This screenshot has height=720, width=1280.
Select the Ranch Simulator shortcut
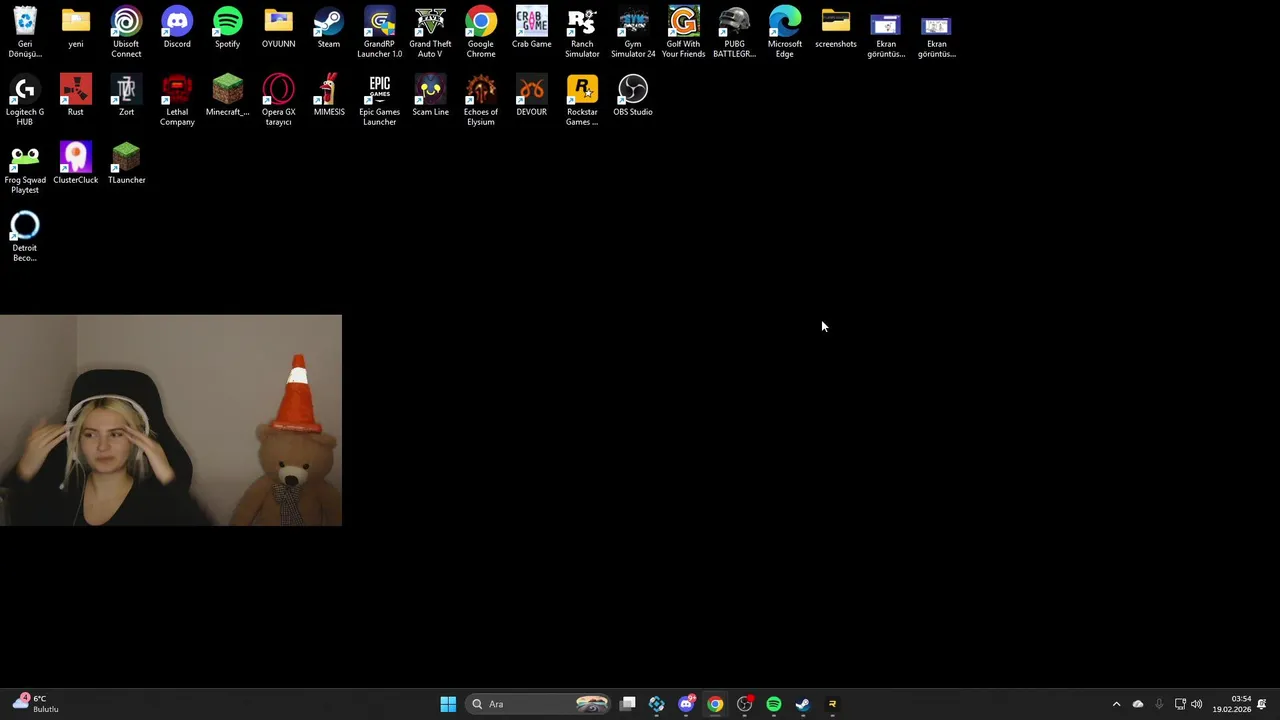click(582, 32)
